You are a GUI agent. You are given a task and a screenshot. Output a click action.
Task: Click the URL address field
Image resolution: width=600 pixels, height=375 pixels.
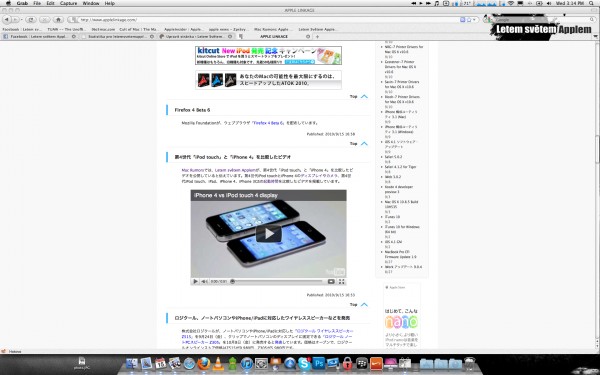pos(268,20)
